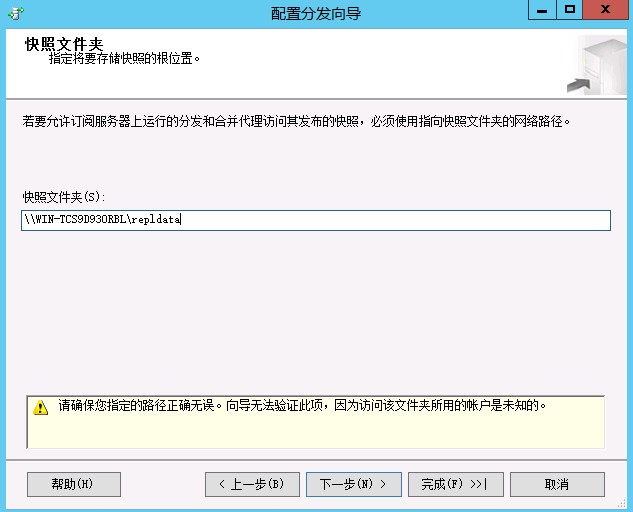Click the 指定将要存储快照的根位置 subtitle

pyautogui.click(x=125, y=59)
